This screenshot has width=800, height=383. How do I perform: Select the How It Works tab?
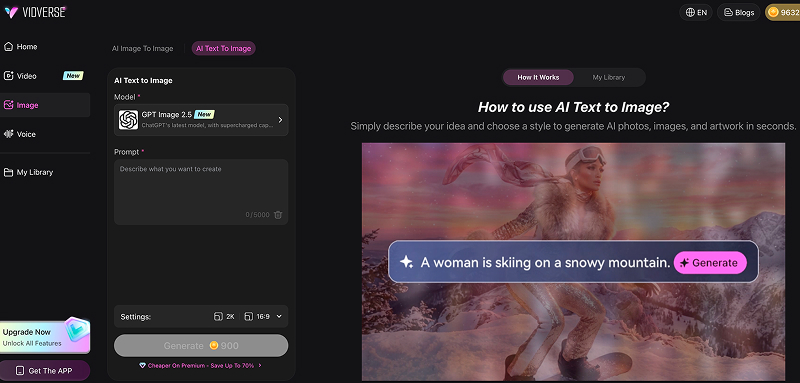[x=538, y=78]
